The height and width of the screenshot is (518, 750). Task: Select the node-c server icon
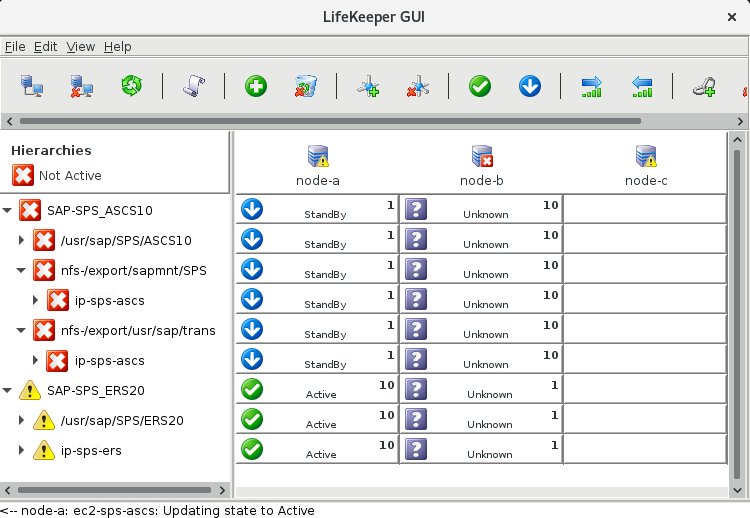coord(646,156)
